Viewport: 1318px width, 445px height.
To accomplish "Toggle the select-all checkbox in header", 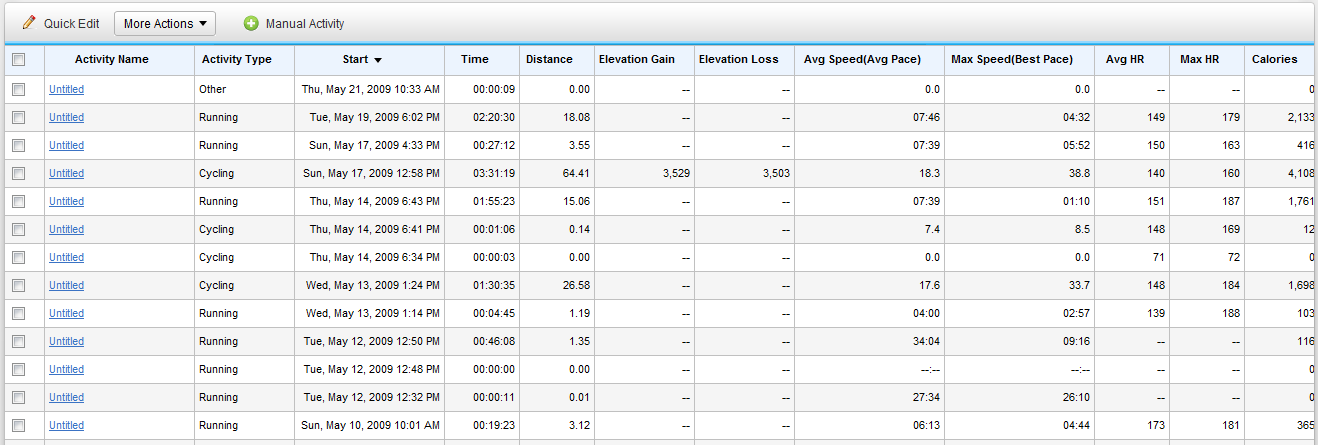I will coord(18,60).
